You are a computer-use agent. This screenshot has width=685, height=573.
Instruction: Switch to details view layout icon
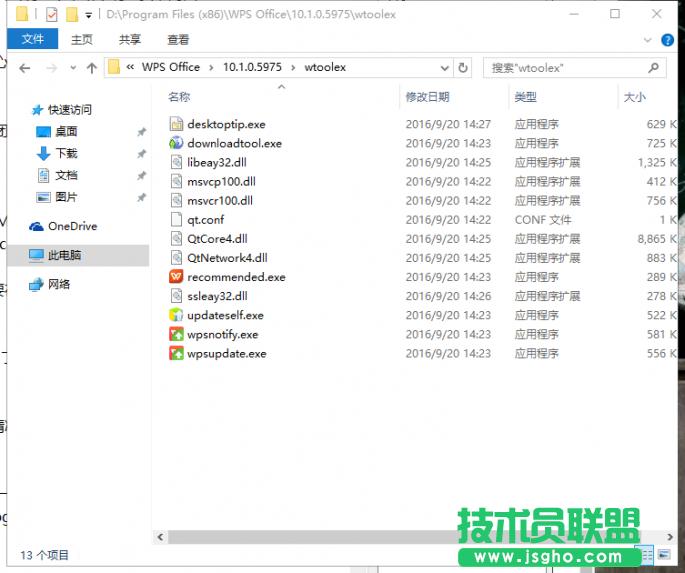pyautogui.click(x=647, y=555)
